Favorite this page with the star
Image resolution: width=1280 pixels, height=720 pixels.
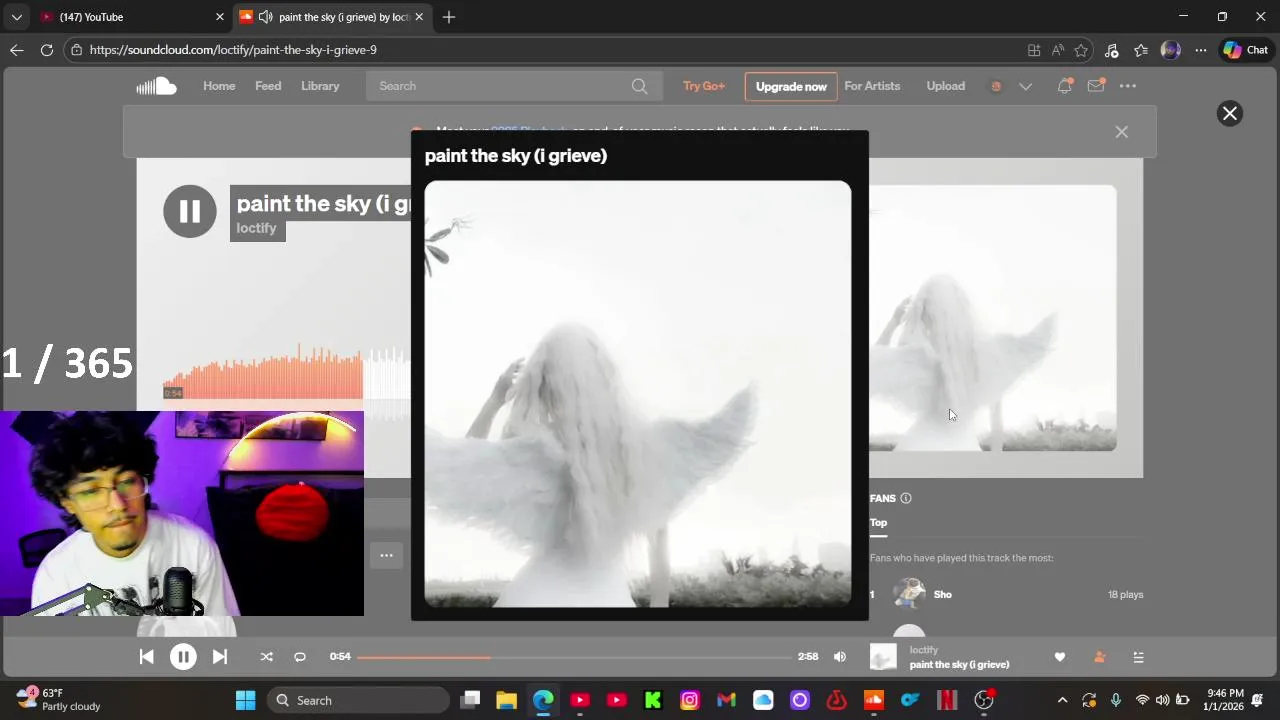[x=1081, y=50]
